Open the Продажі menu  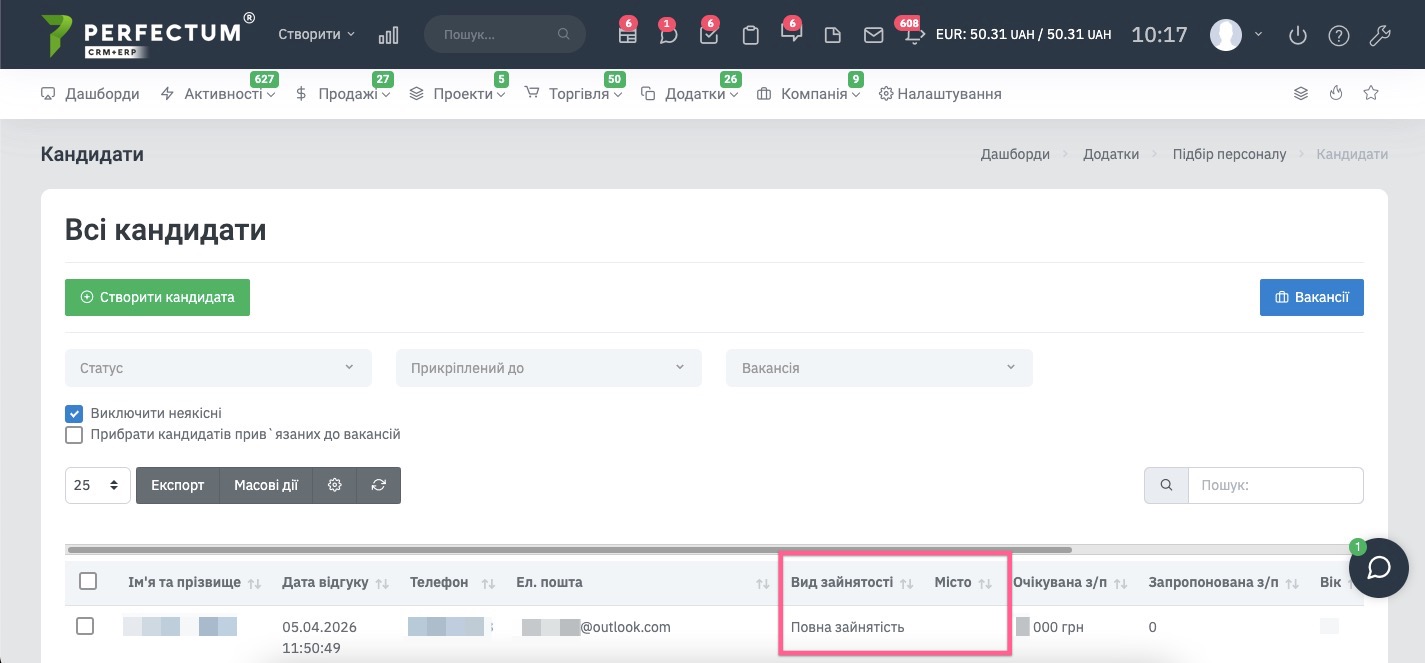pyautogui.click(x=342, y=94)
